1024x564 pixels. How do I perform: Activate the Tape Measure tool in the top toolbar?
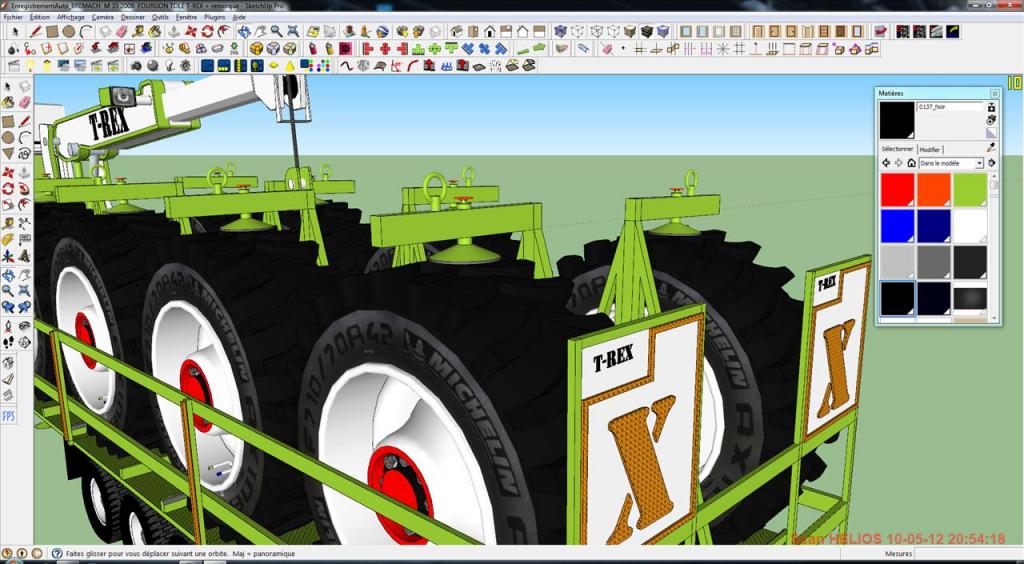point(138,31)
